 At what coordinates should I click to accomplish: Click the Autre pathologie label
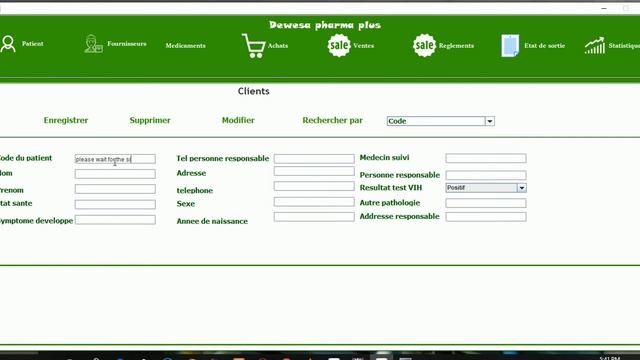pos(389,203)
